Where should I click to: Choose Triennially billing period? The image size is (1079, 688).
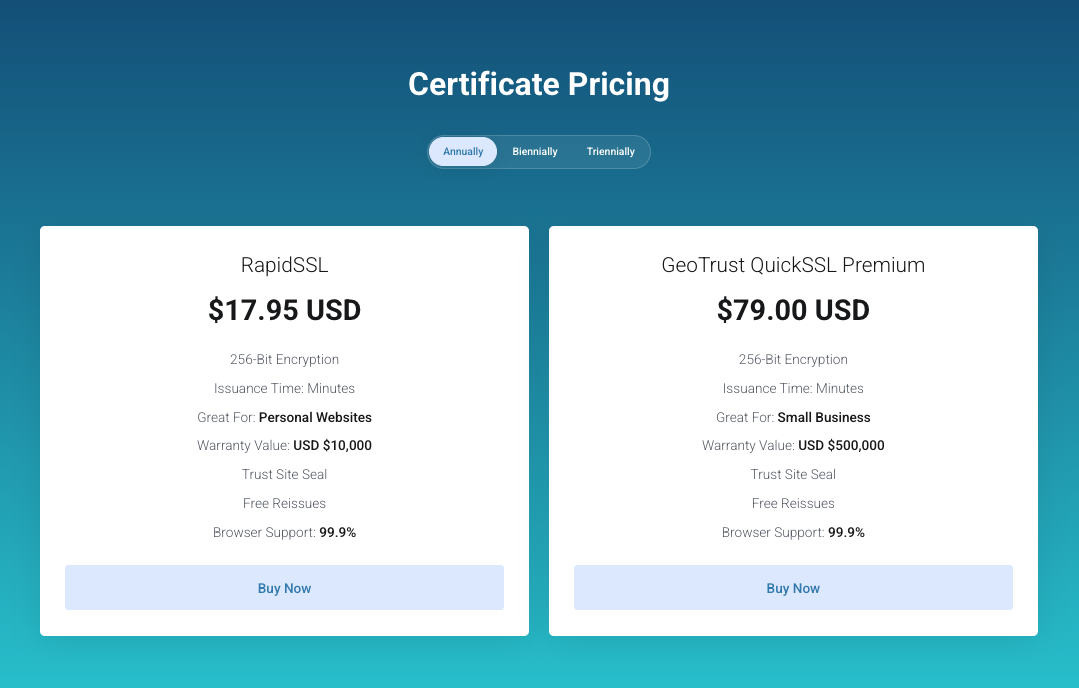610,151
